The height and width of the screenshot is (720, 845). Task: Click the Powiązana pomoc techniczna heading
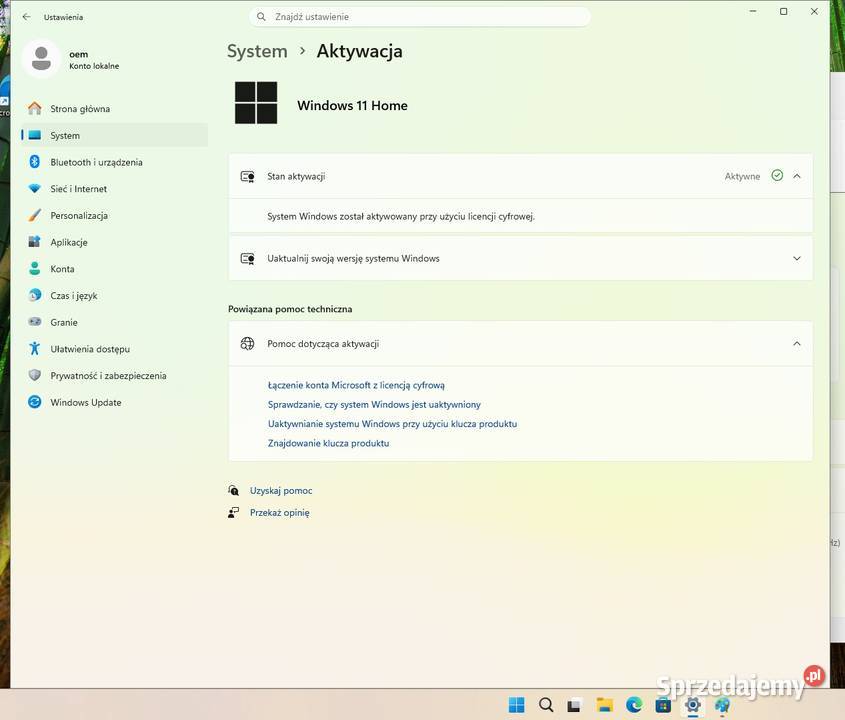pyautogui.click(x=290, y=309)
